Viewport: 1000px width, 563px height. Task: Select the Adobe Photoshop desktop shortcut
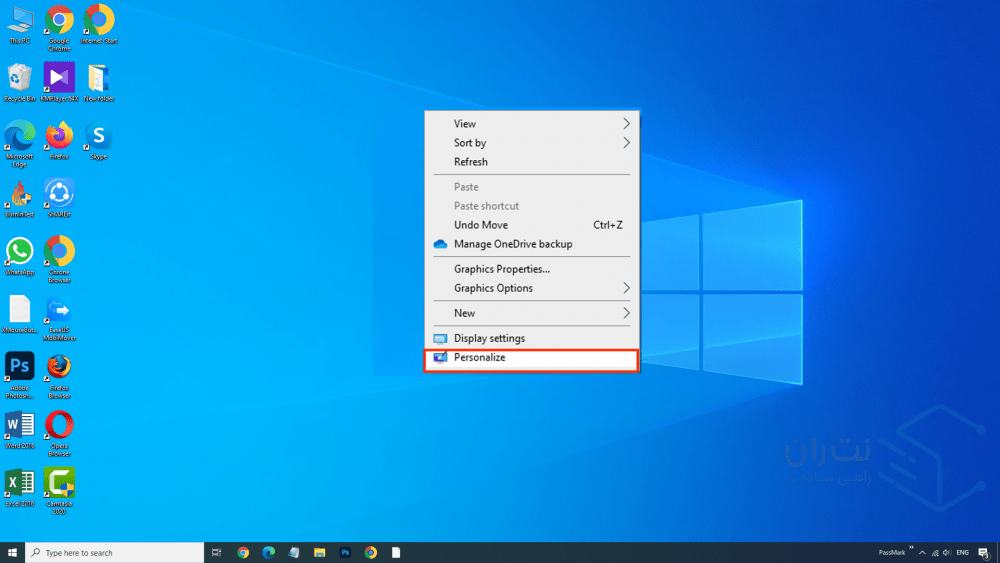pyautogui.click(x=20, y=376)
